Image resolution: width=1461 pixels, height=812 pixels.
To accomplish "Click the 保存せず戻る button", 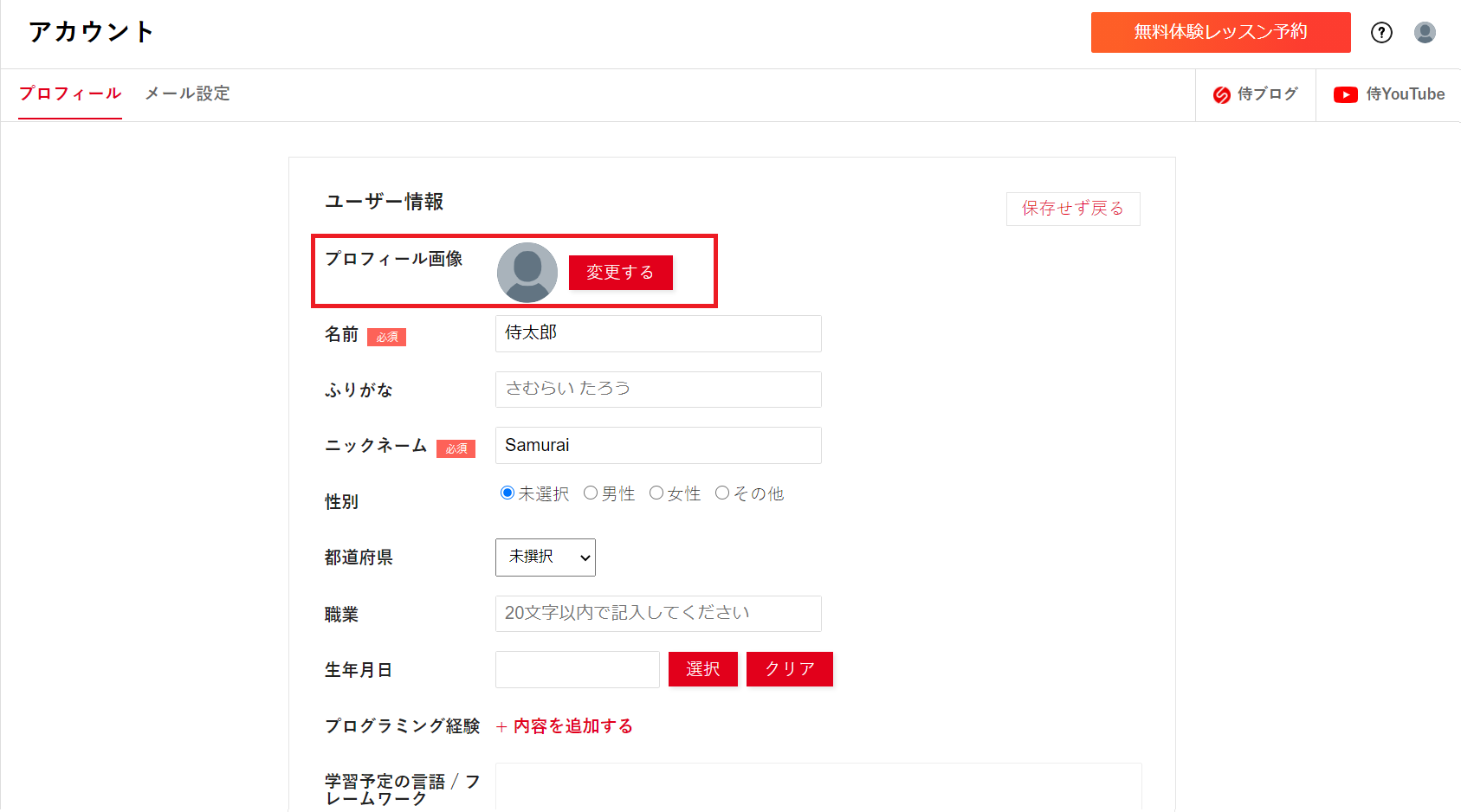I will pyautogui.click(x=1072, y=209).
